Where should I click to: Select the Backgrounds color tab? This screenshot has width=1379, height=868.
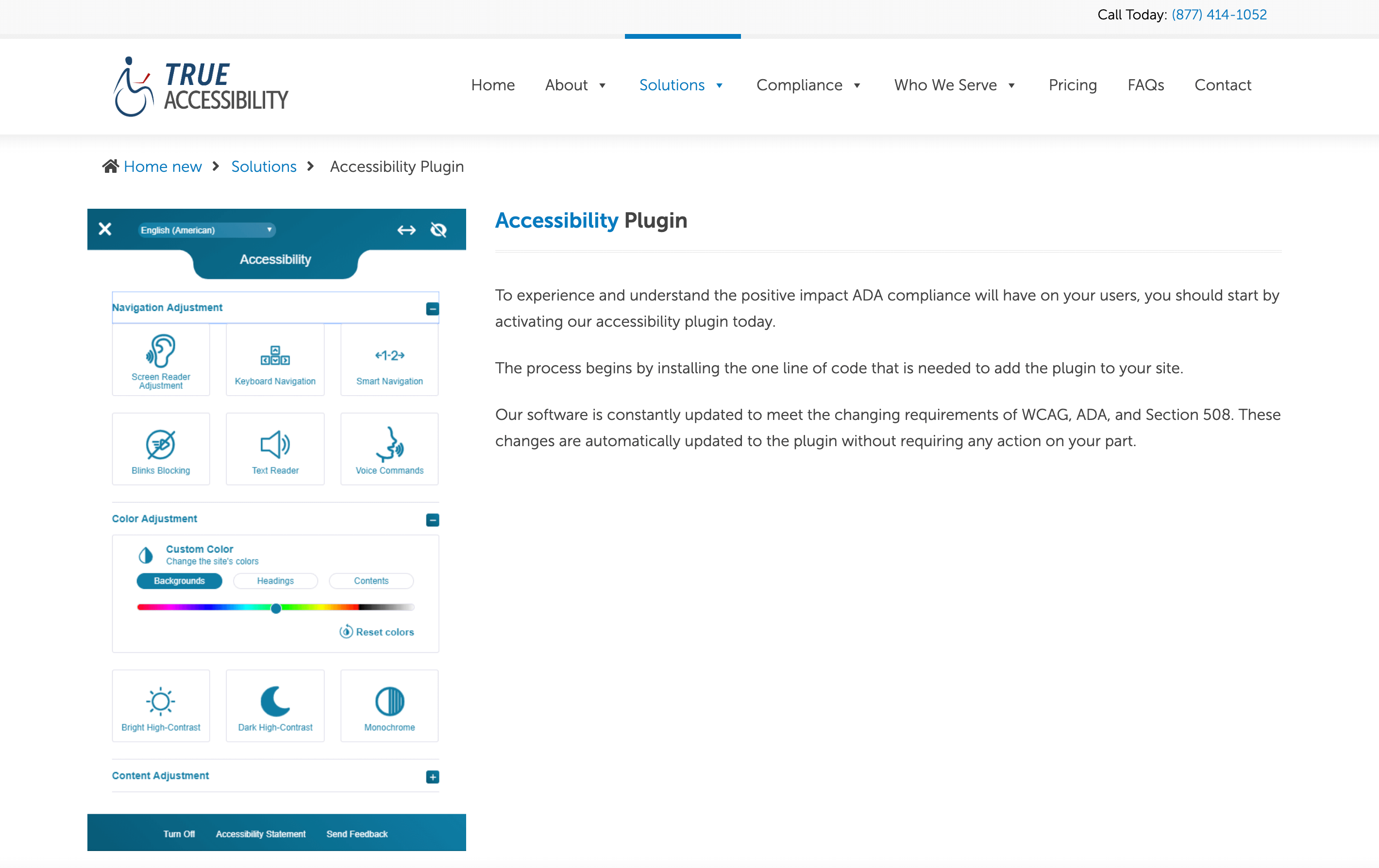pos(179,581)
